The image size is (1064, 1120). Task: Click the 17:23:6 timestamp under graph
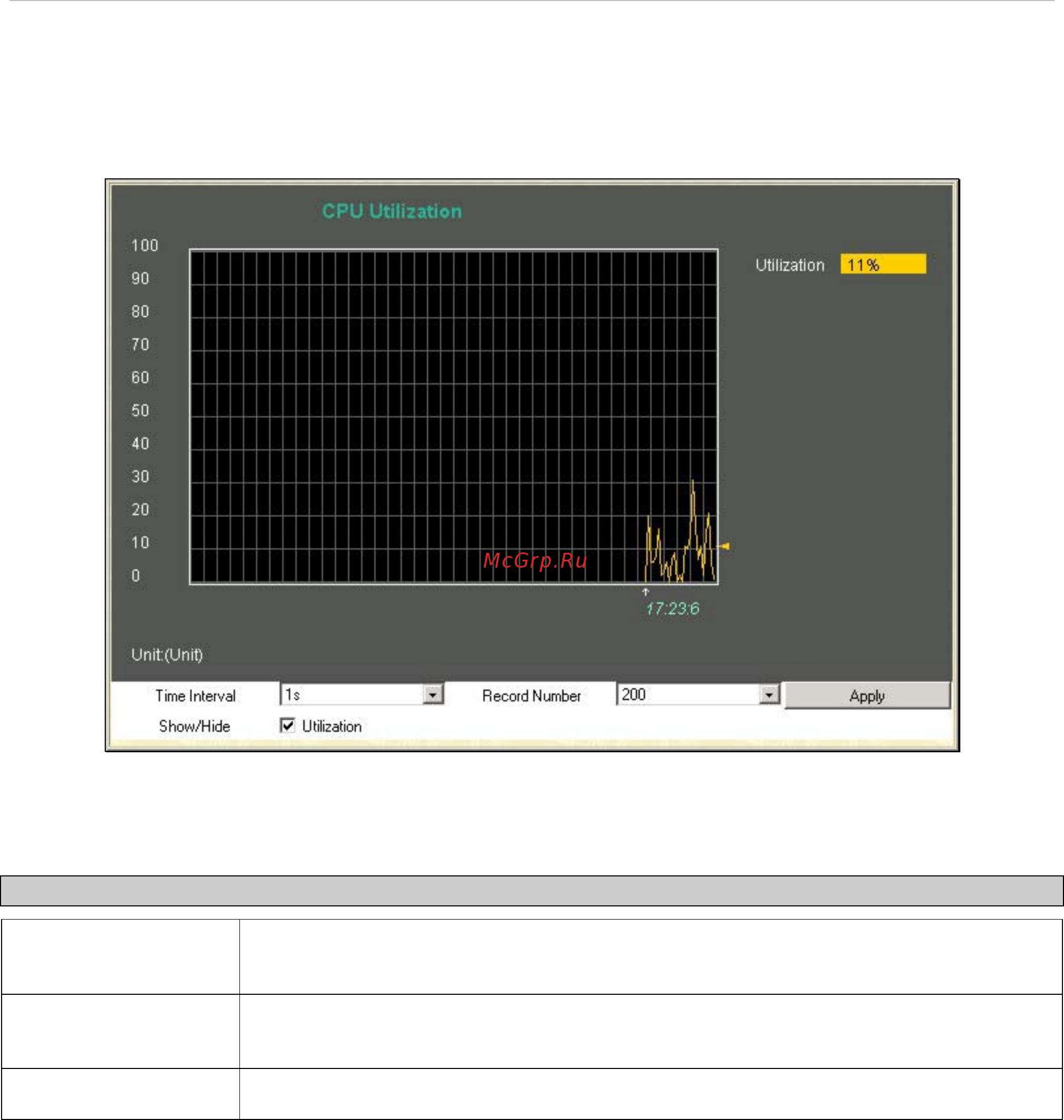coord(672,609)
